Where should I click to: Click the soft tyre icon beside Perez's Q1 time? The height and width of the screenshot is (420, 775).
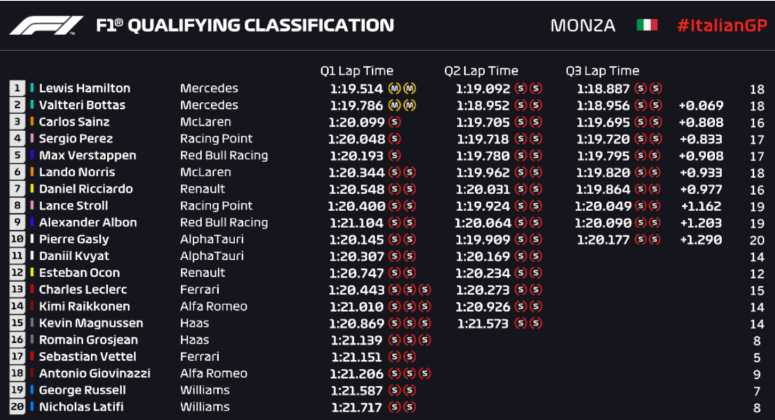[x=394, y=138]
